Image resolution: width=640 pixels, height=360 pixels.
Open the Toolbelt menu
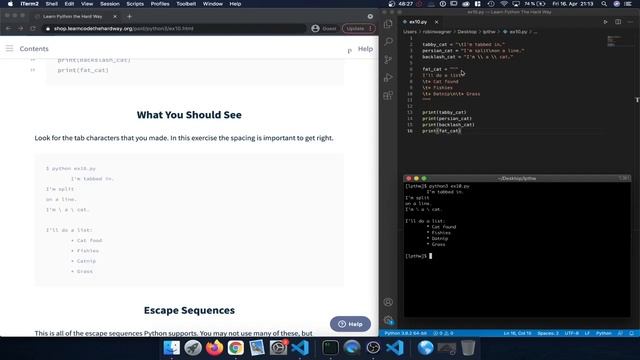186,4
